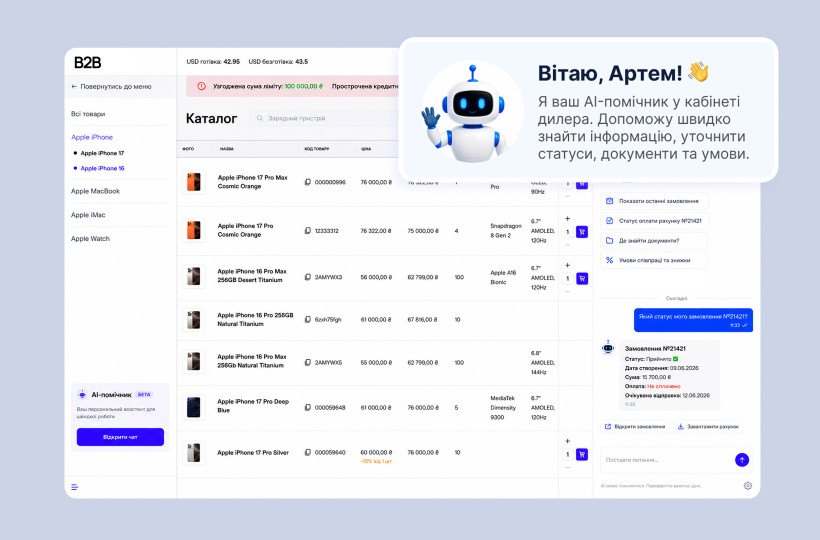Go back via Повернутись до меню
820x540 pixels.
pos(111,87)
